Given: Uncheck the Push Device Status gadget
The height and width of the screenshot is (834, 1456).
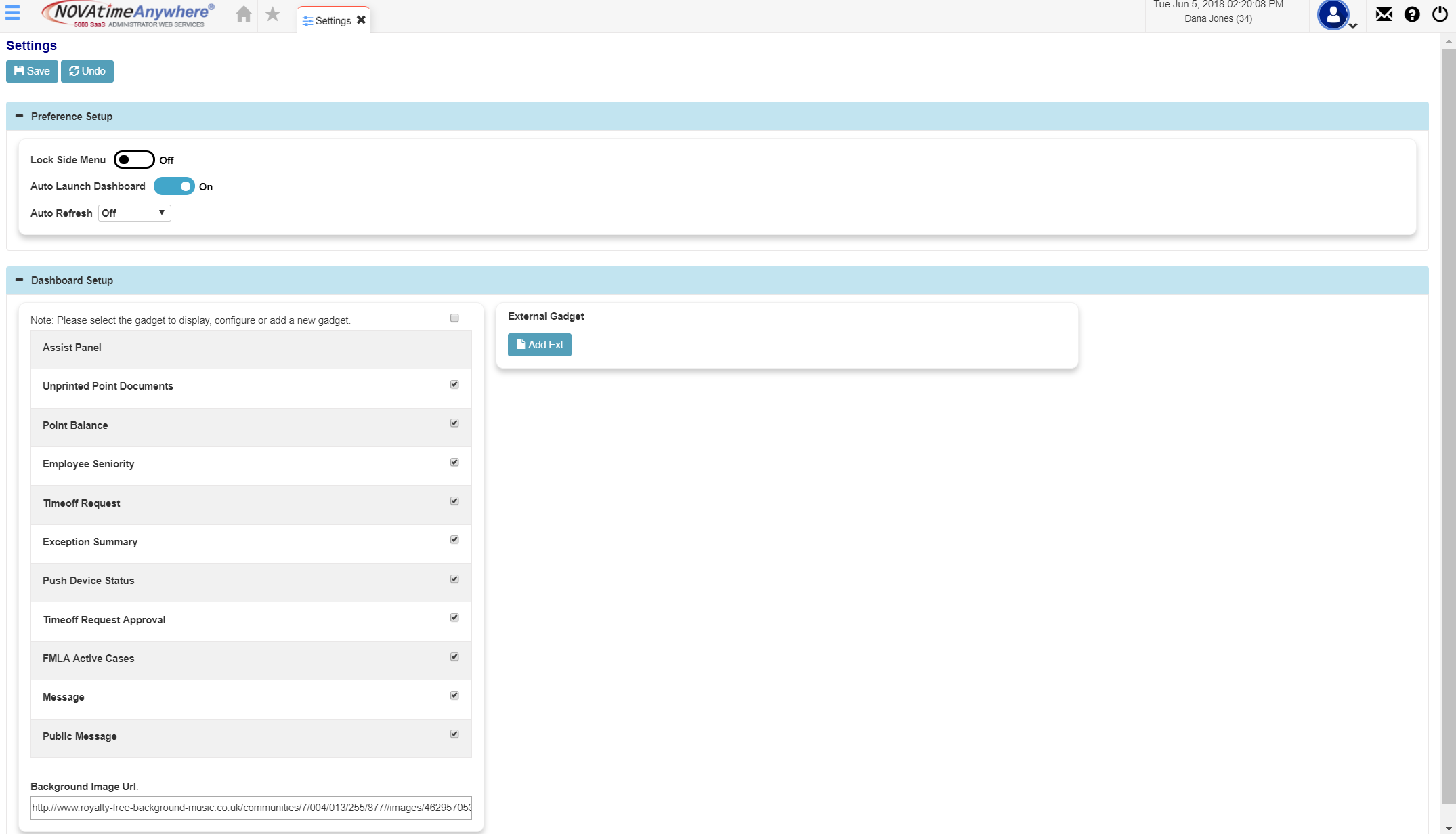Looking at the screenshot, I should coord(454,579).
